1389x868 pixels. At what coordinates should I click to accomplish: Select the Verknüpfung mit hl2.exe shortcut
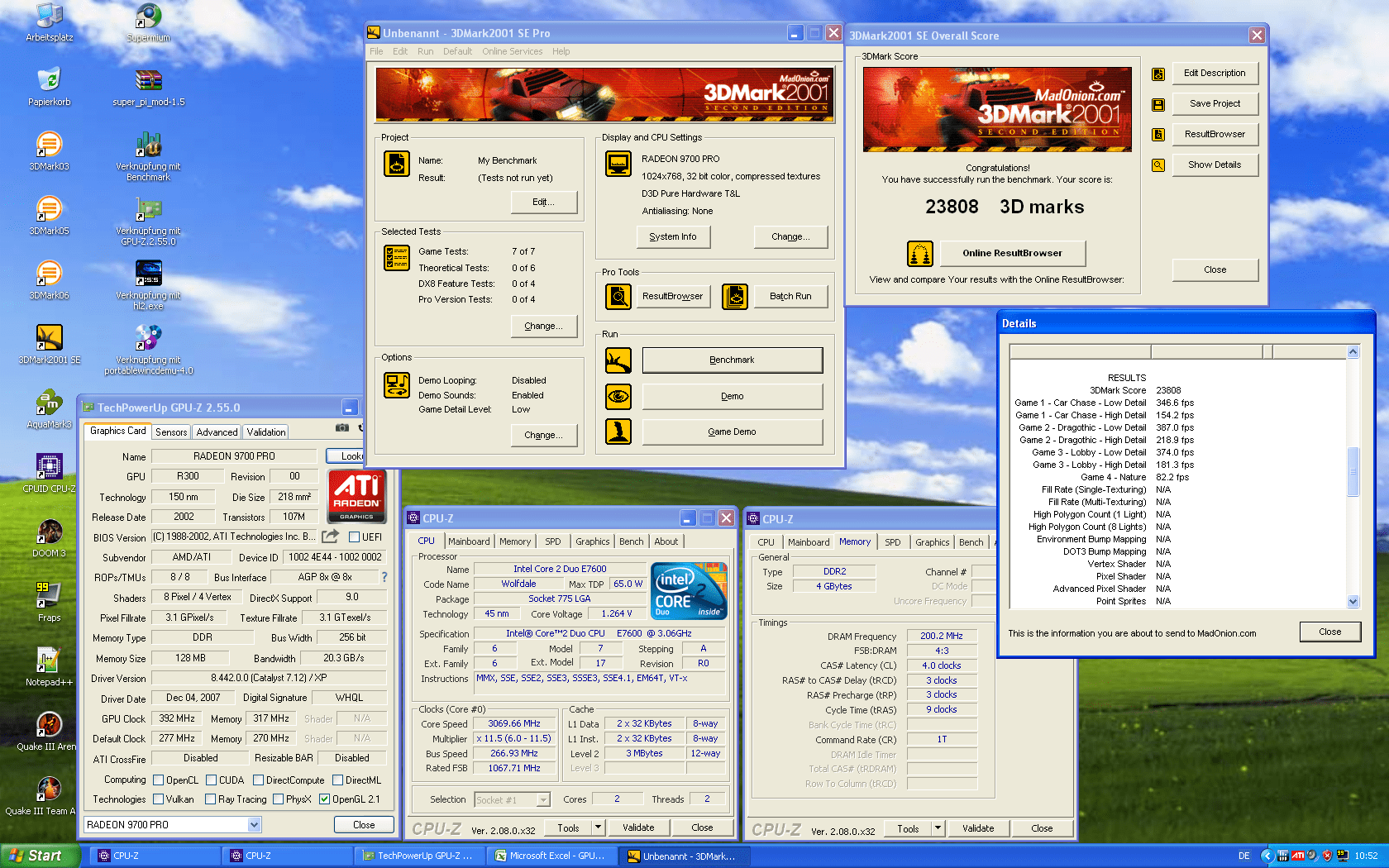(x=149, y=285)
